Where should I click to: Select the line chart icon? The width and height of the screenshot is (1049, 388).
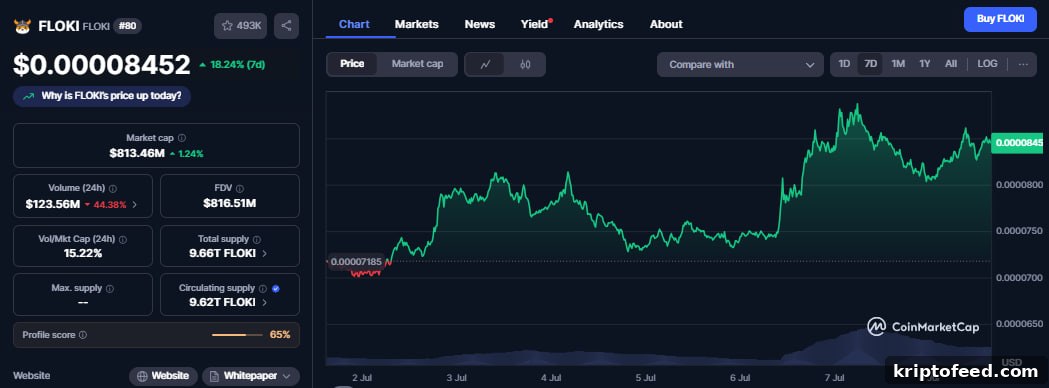485,64
